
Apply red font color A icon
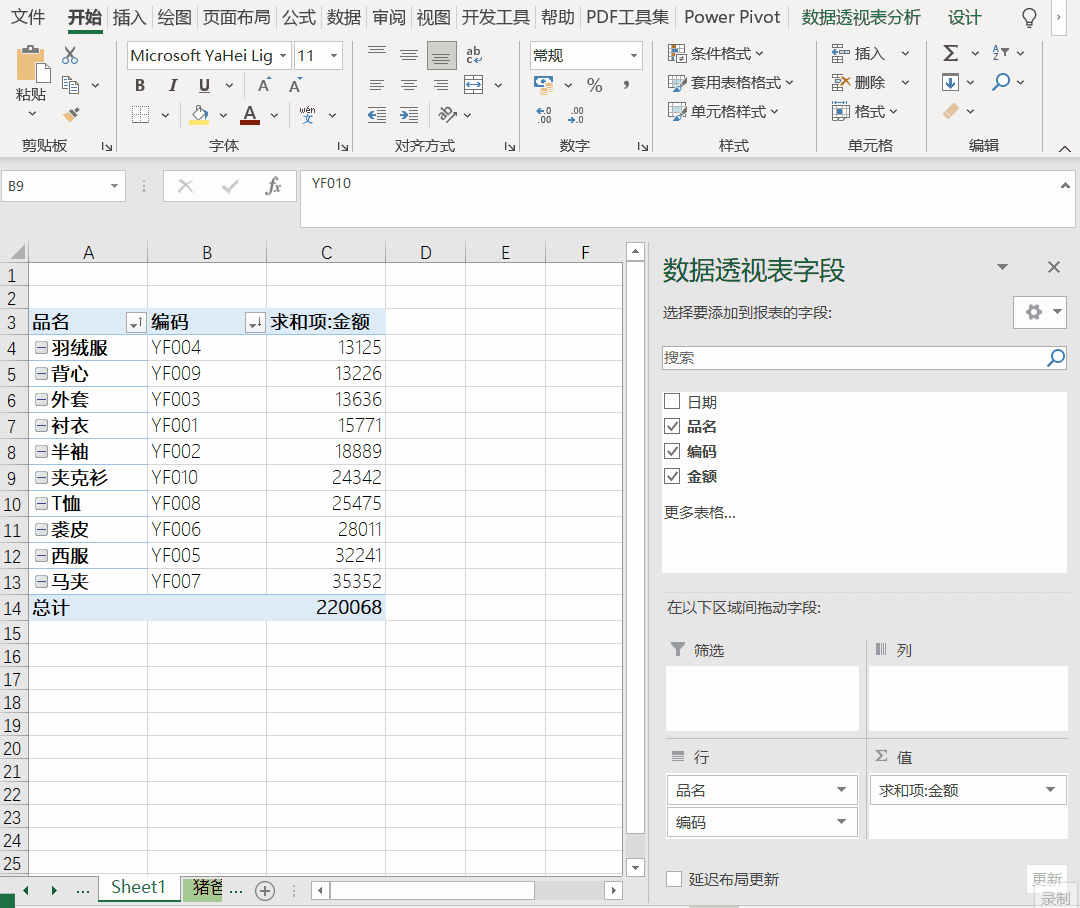coord(250,114)
